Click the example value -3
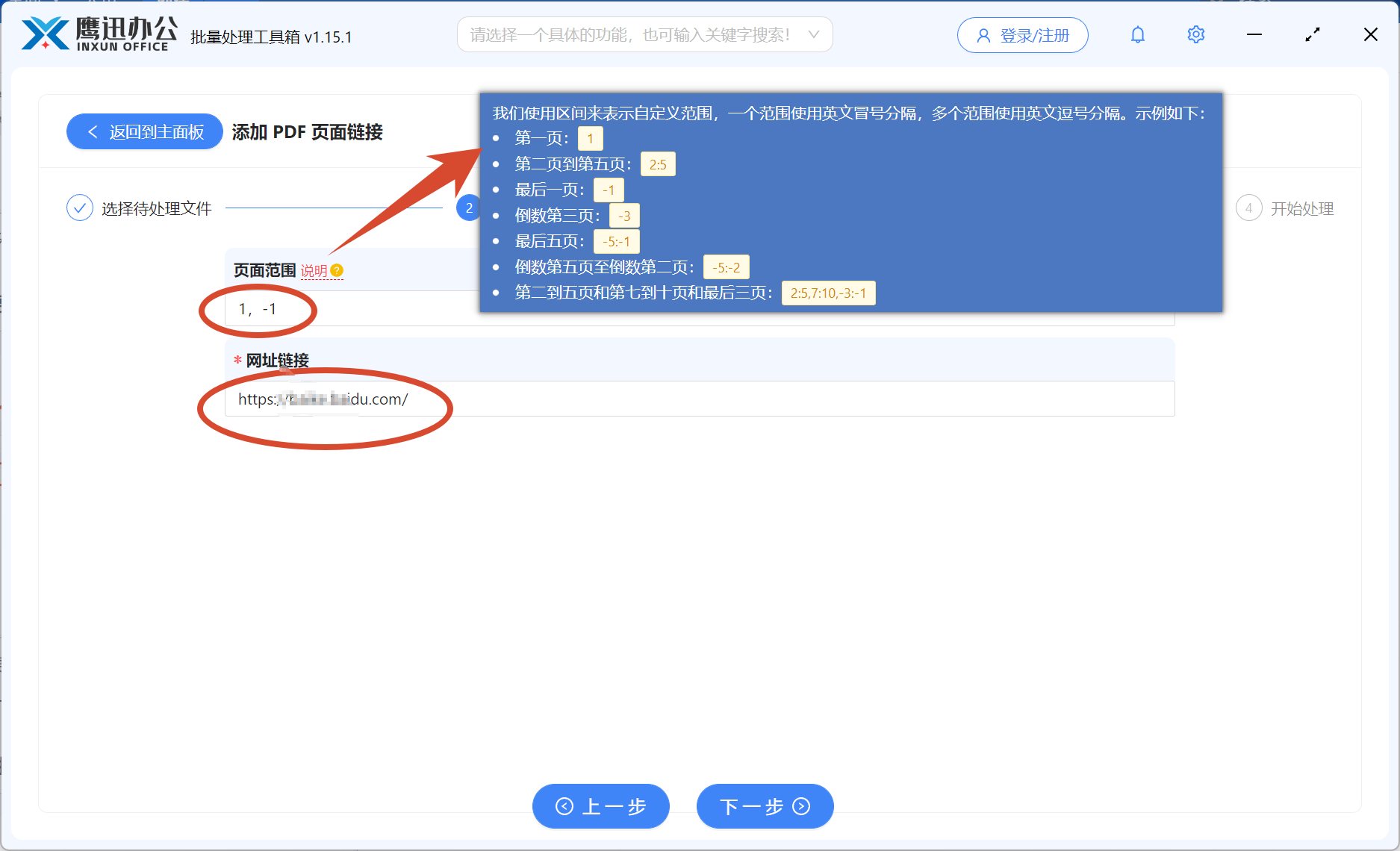This screenshot has width=1400, height=851. (624, 216)
